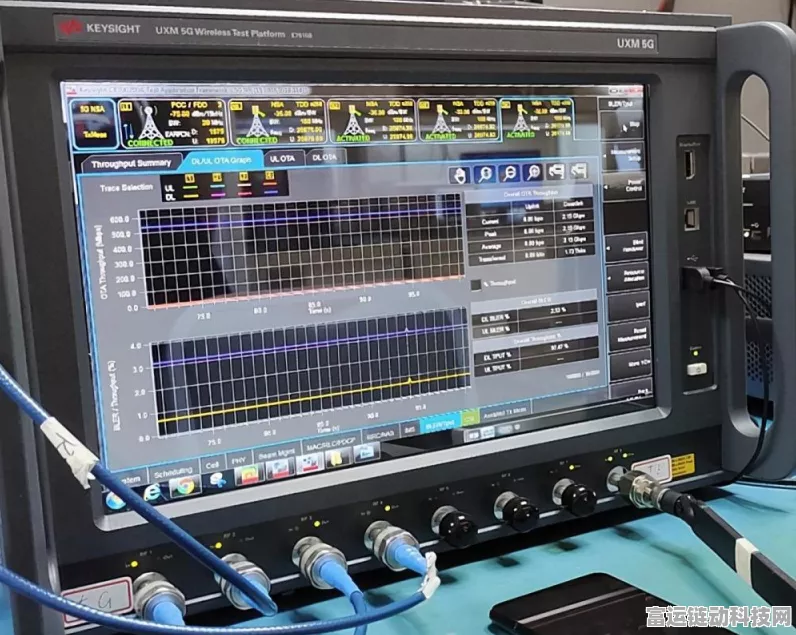Open the green bottom tab next to BLER/Tput
This screenshot has height=635, width=796.
pos(470,419)
